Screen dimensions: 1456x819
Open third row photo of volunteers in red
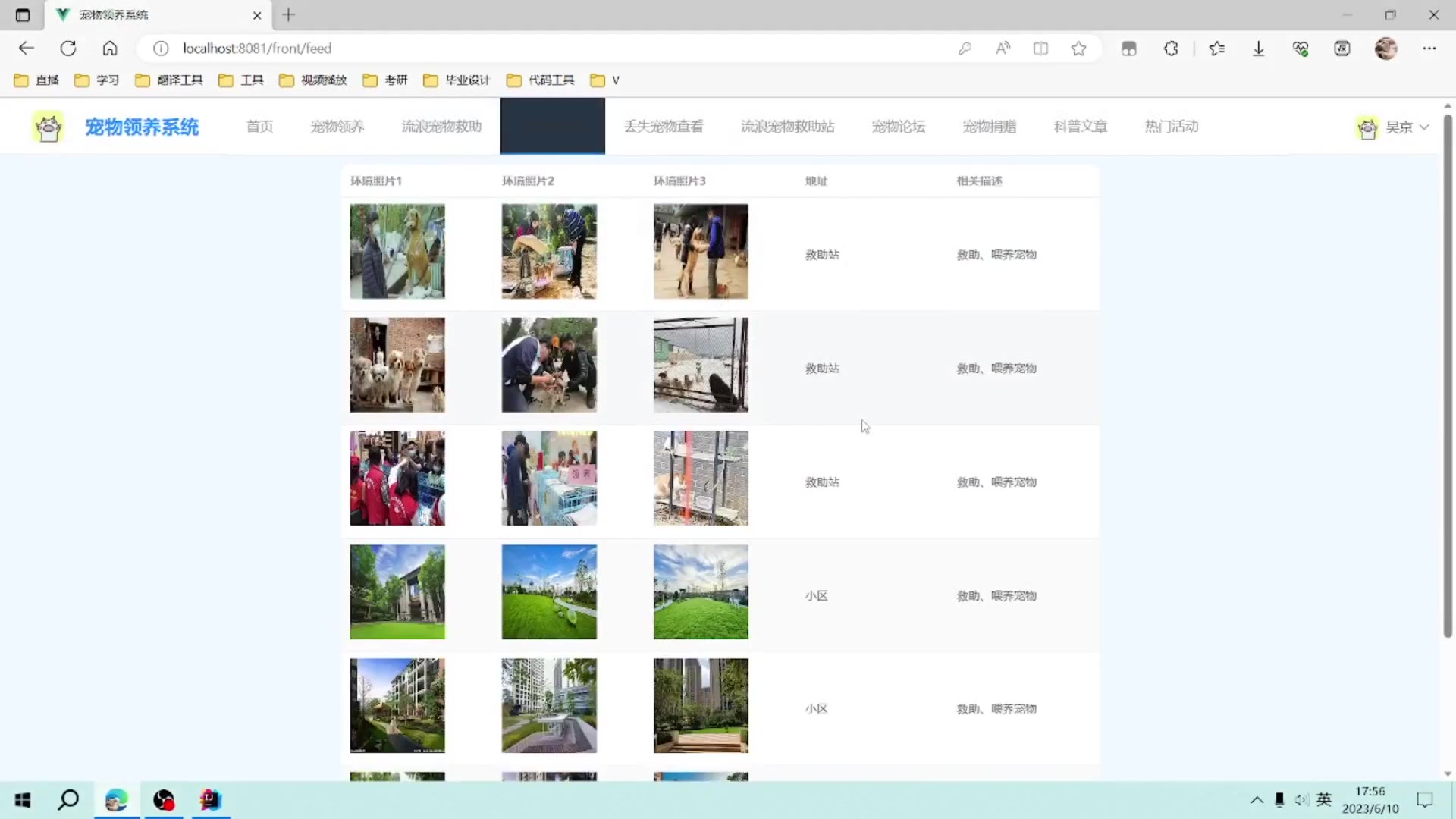tap(397, 479)
